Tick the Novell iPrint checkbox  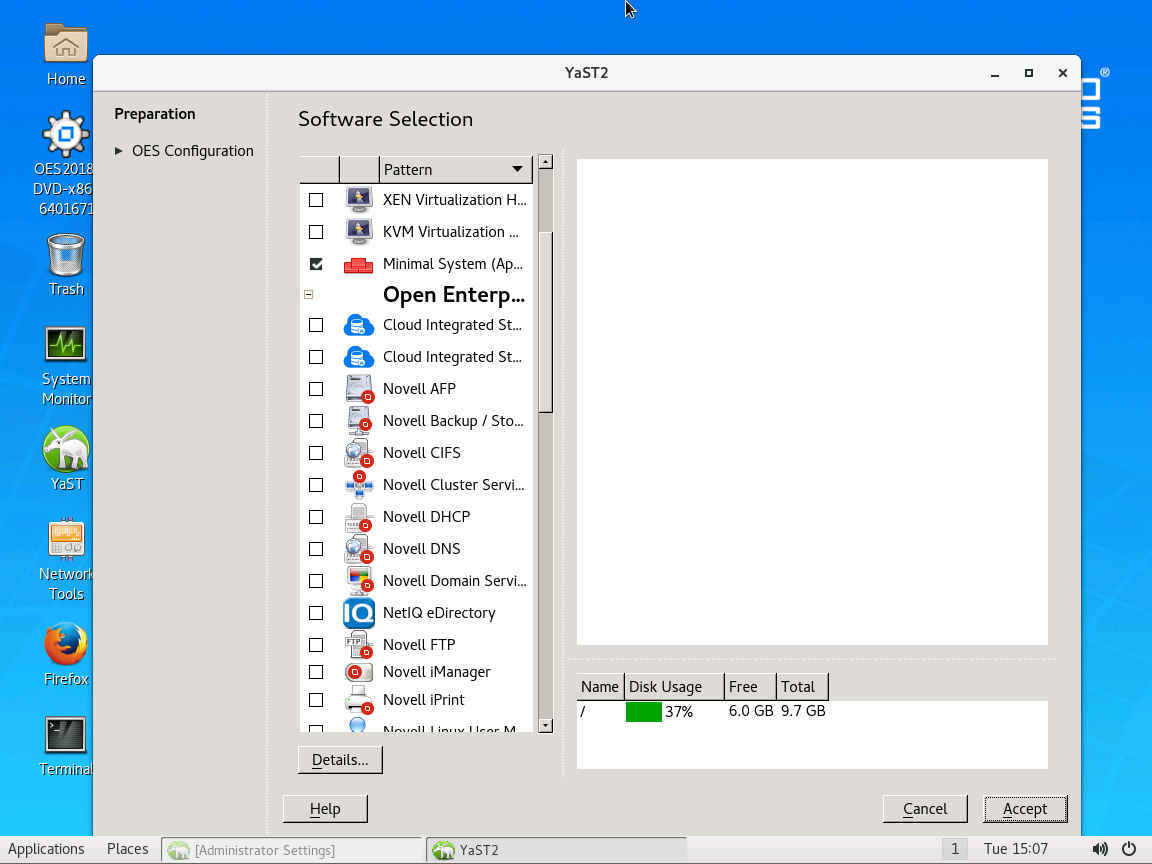pyautogui.click(x=316, y=700)
